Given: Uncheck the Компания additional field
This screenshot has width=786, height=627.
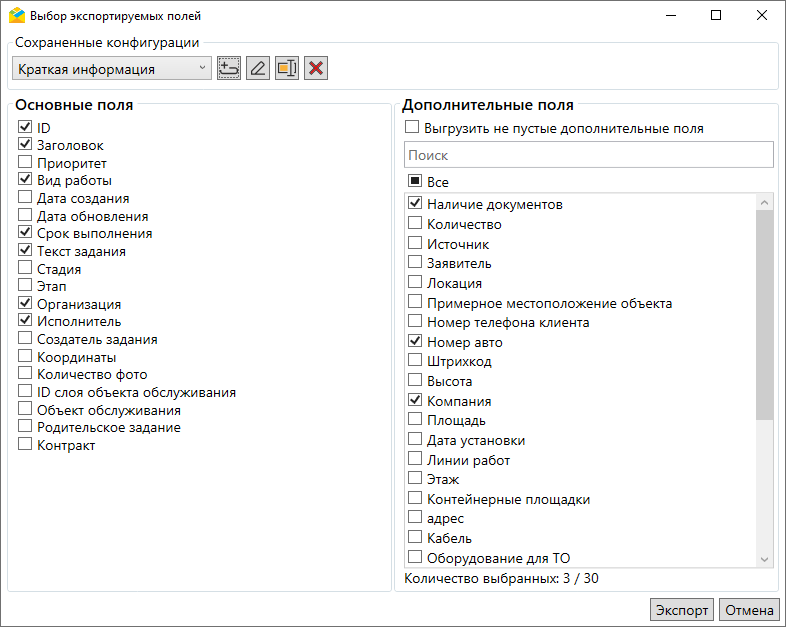Looking at the screenshot, I should click(415, 401).
